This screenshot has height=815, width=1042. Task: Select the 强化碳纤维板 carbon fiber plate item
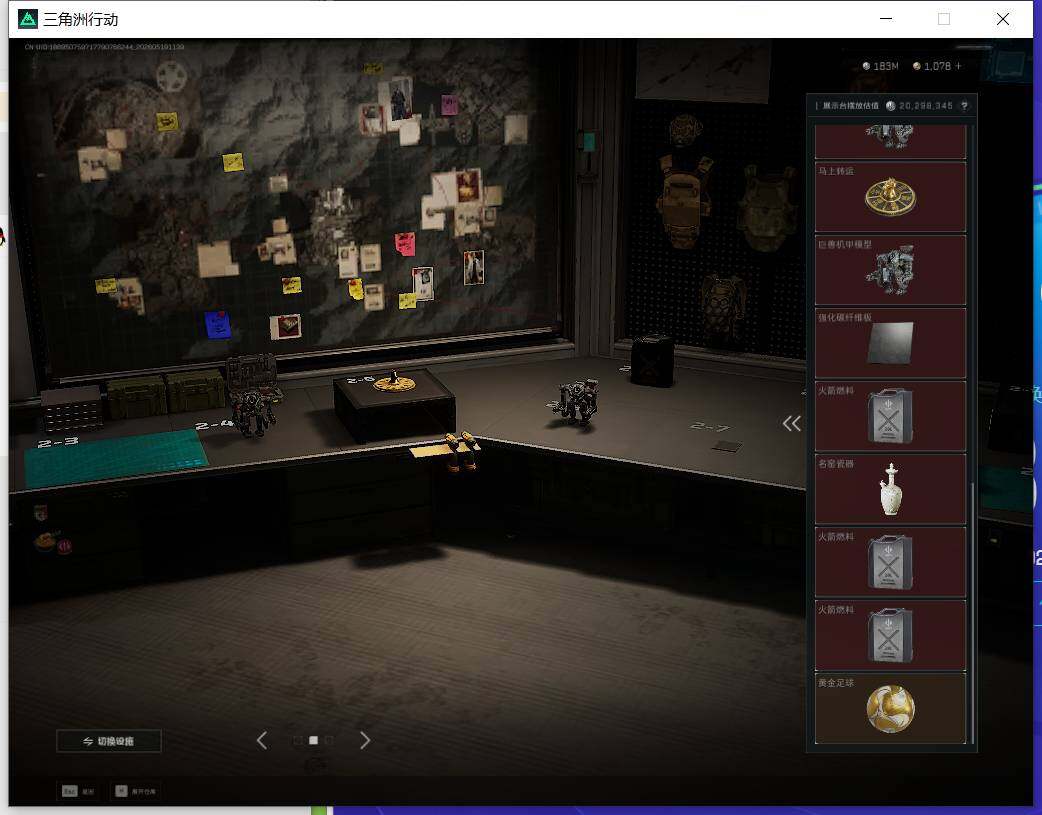point(890,342)
